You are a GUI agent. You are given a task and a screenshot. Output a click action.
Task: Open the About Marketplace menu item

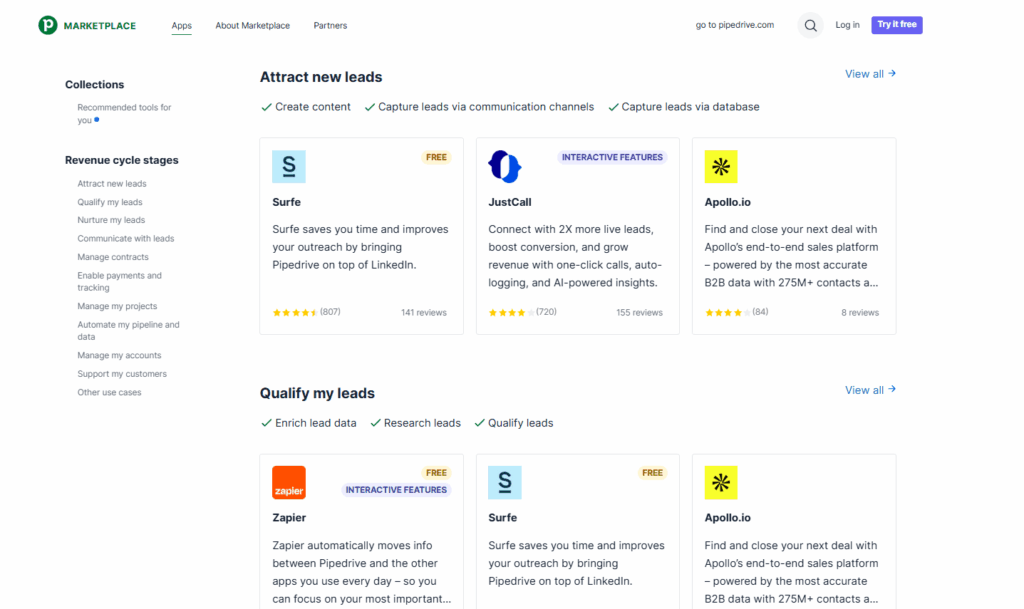coord(252,25)
